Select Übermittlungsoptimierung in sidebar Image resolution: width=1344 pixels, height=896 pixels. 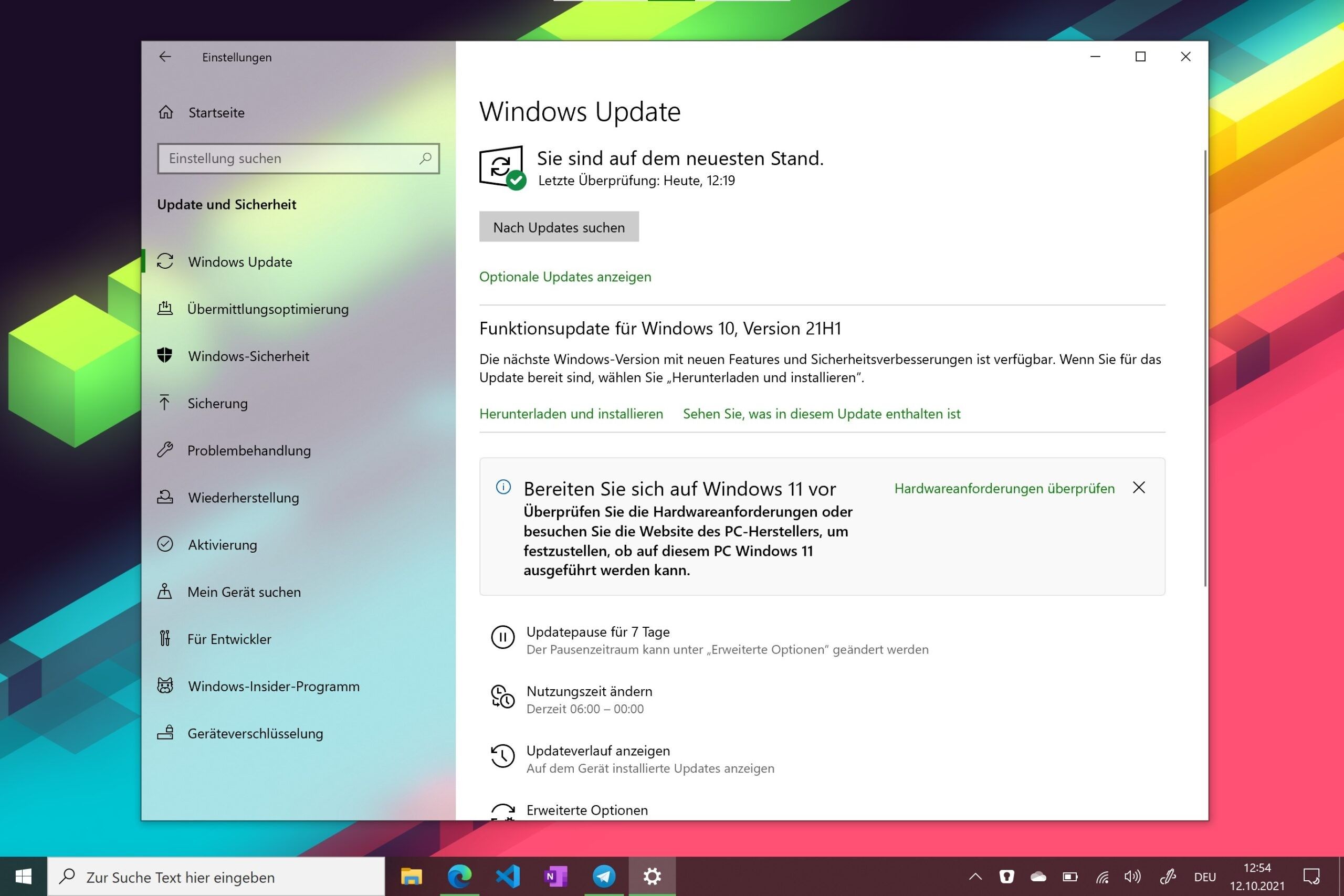pyautogui.click(x=267, y=309)
